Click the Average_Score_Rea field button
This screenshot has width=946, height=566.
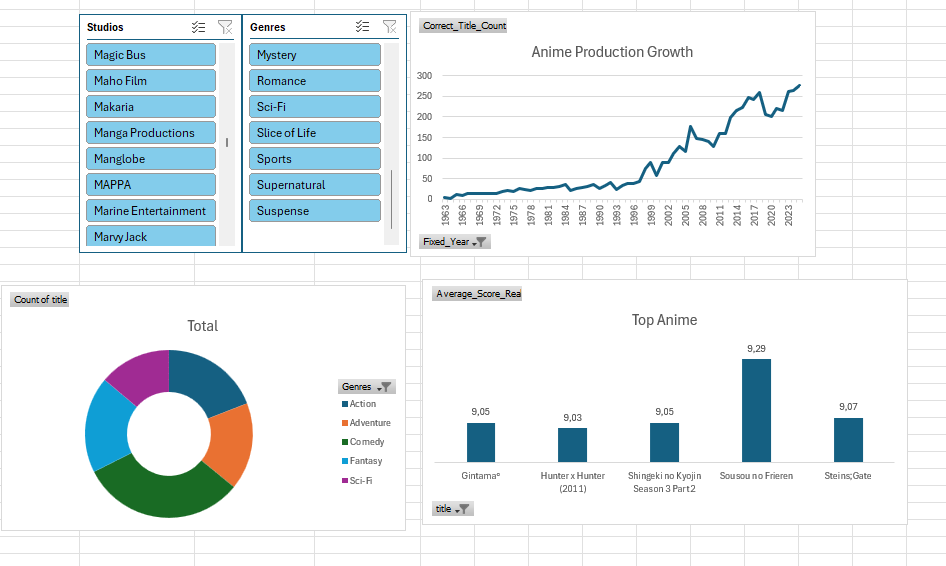(x=477, y=294)
